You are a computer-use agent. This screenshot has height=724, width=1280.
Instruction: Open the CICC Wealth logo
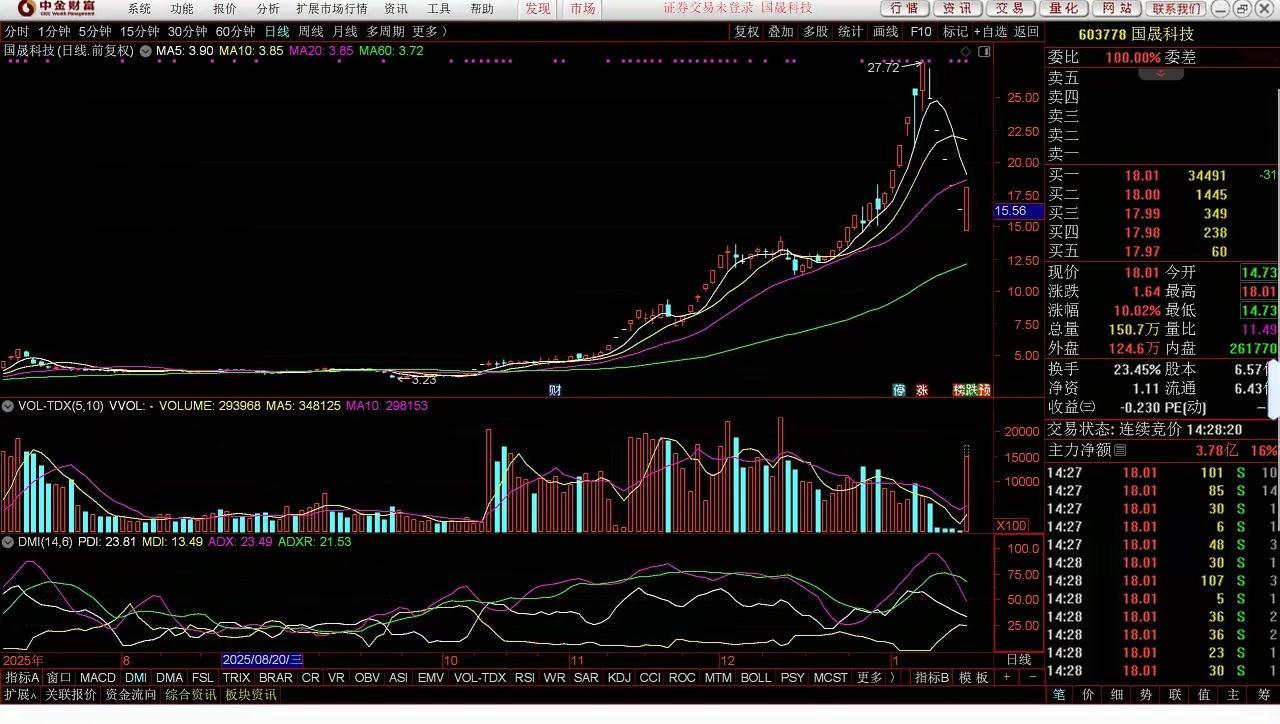(x=56, y=8)
